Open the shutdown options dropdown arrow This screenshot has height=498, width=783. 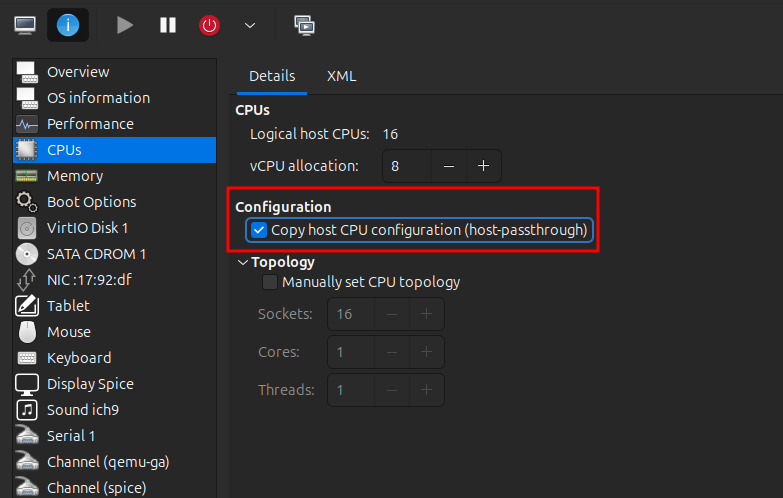(250, 25)
